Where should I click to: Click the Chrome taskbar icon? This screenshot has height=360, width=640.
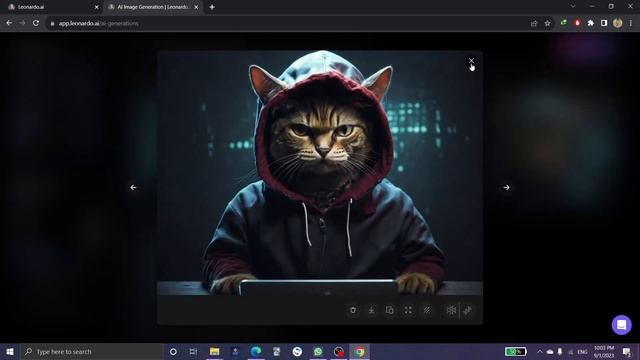(359, 351)
